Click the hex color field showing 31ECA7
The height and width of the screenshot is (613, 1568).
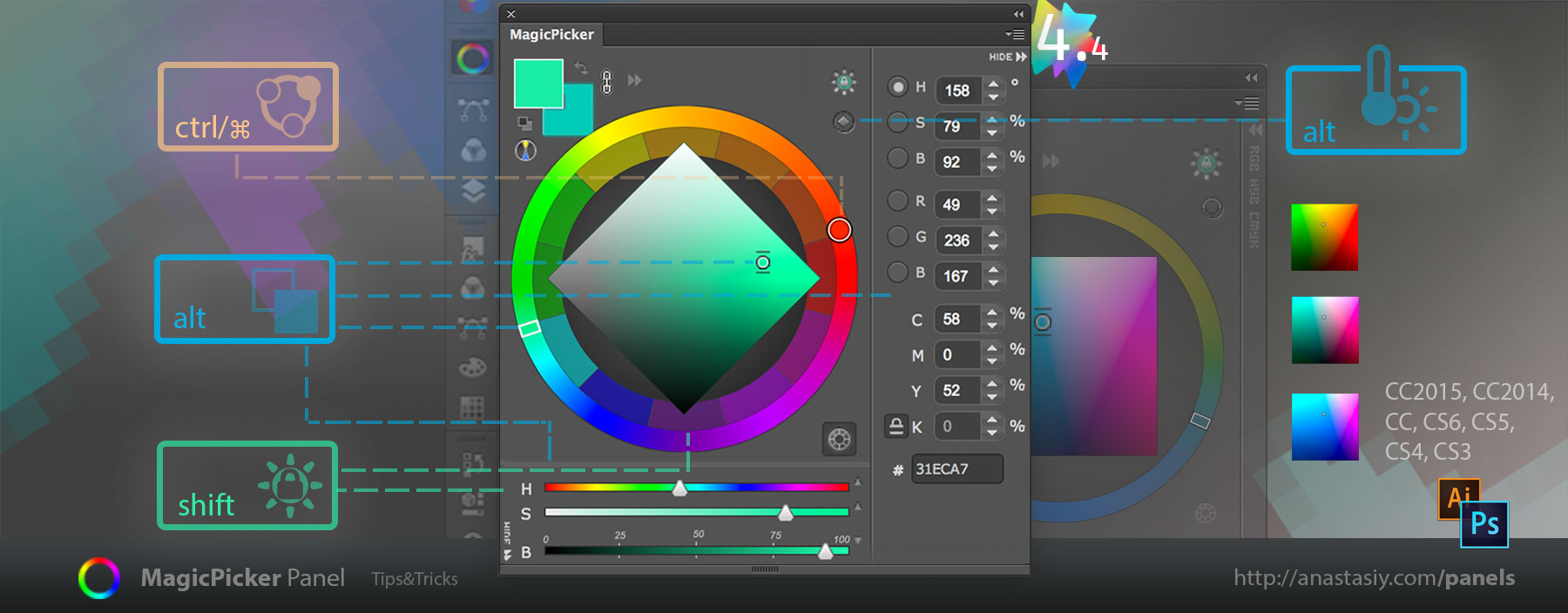point(956,469)
